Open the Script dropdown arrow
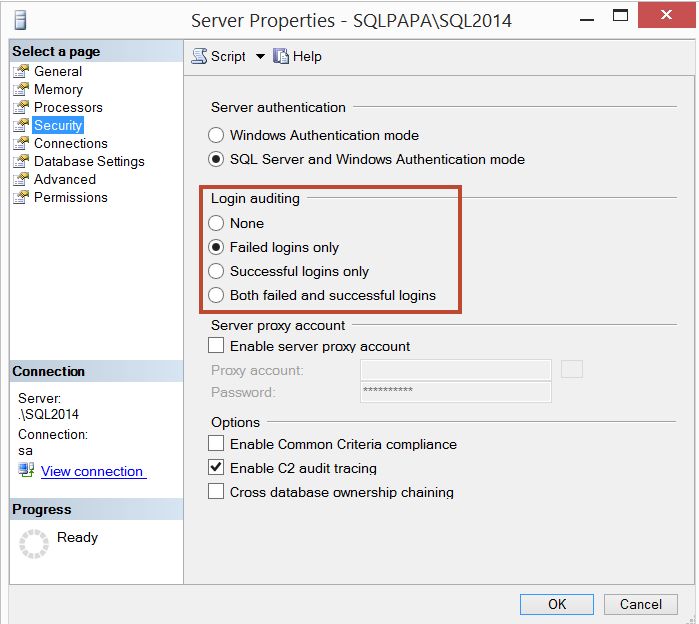This screenshot has width=699, height=624. point(260,57)
